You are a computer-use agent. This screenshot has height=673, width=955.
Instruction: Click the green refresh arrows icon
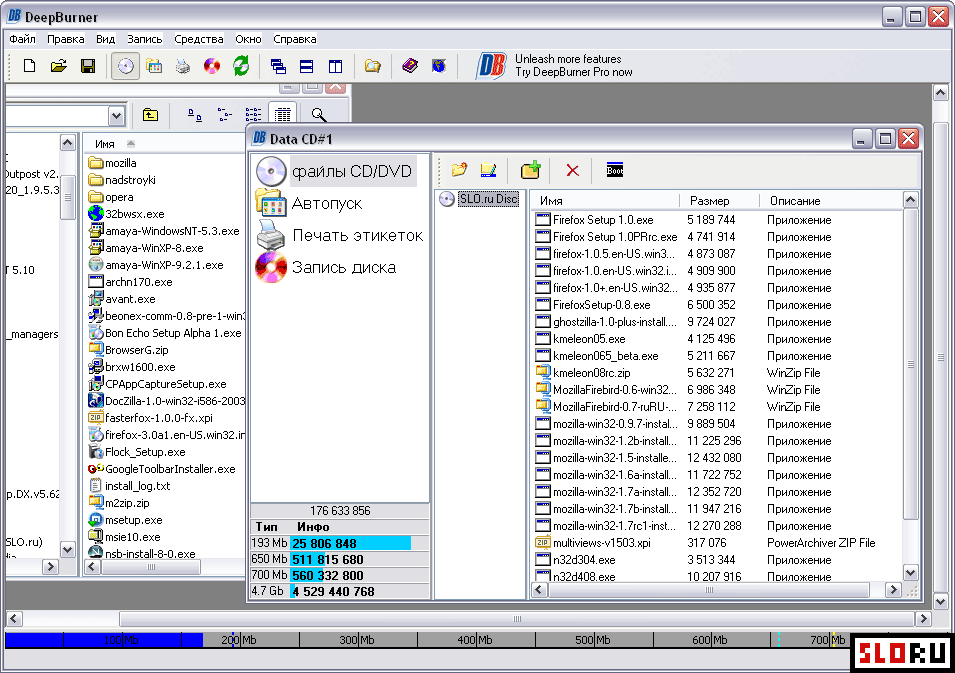click(x=241, y=66)
